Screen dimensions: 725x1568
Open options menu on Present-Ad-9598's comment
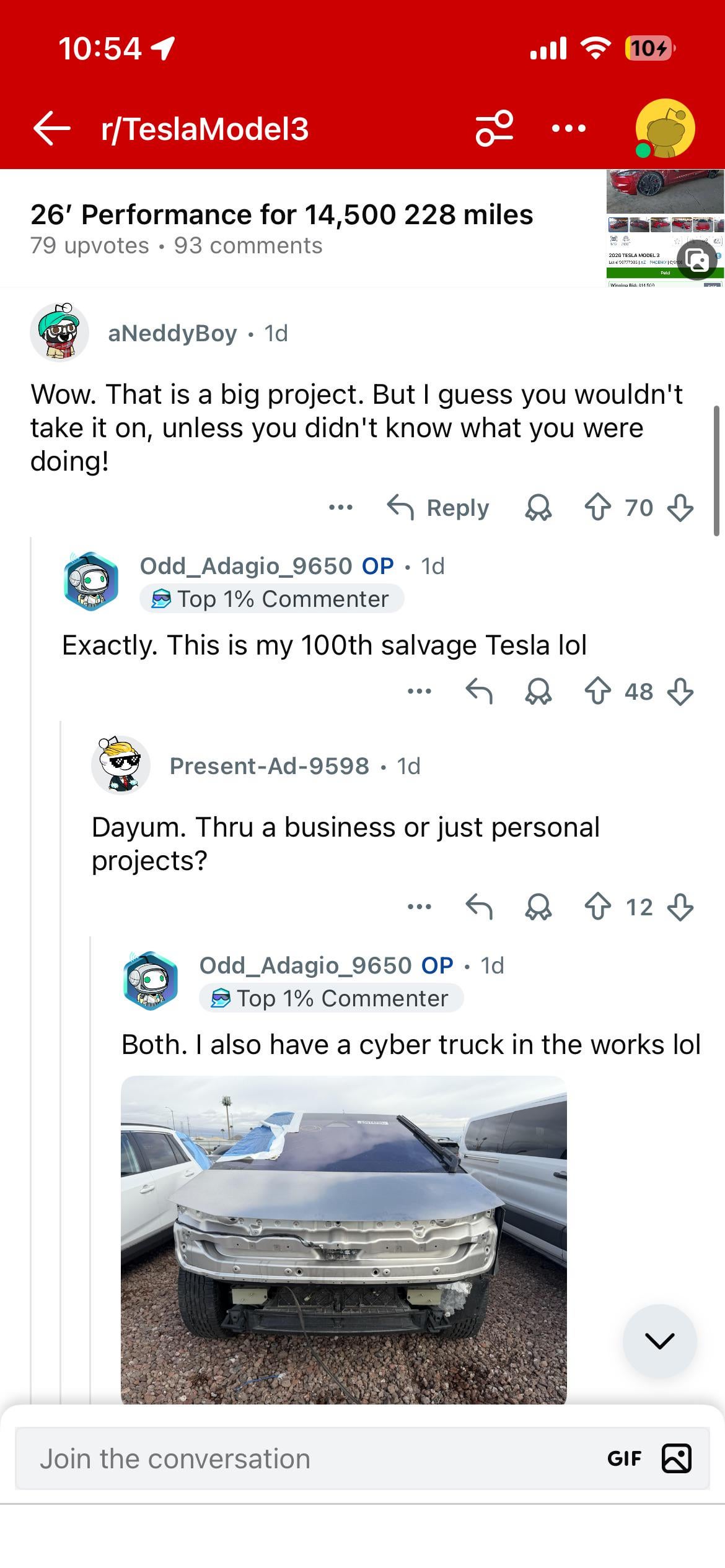tap(420, 907)
